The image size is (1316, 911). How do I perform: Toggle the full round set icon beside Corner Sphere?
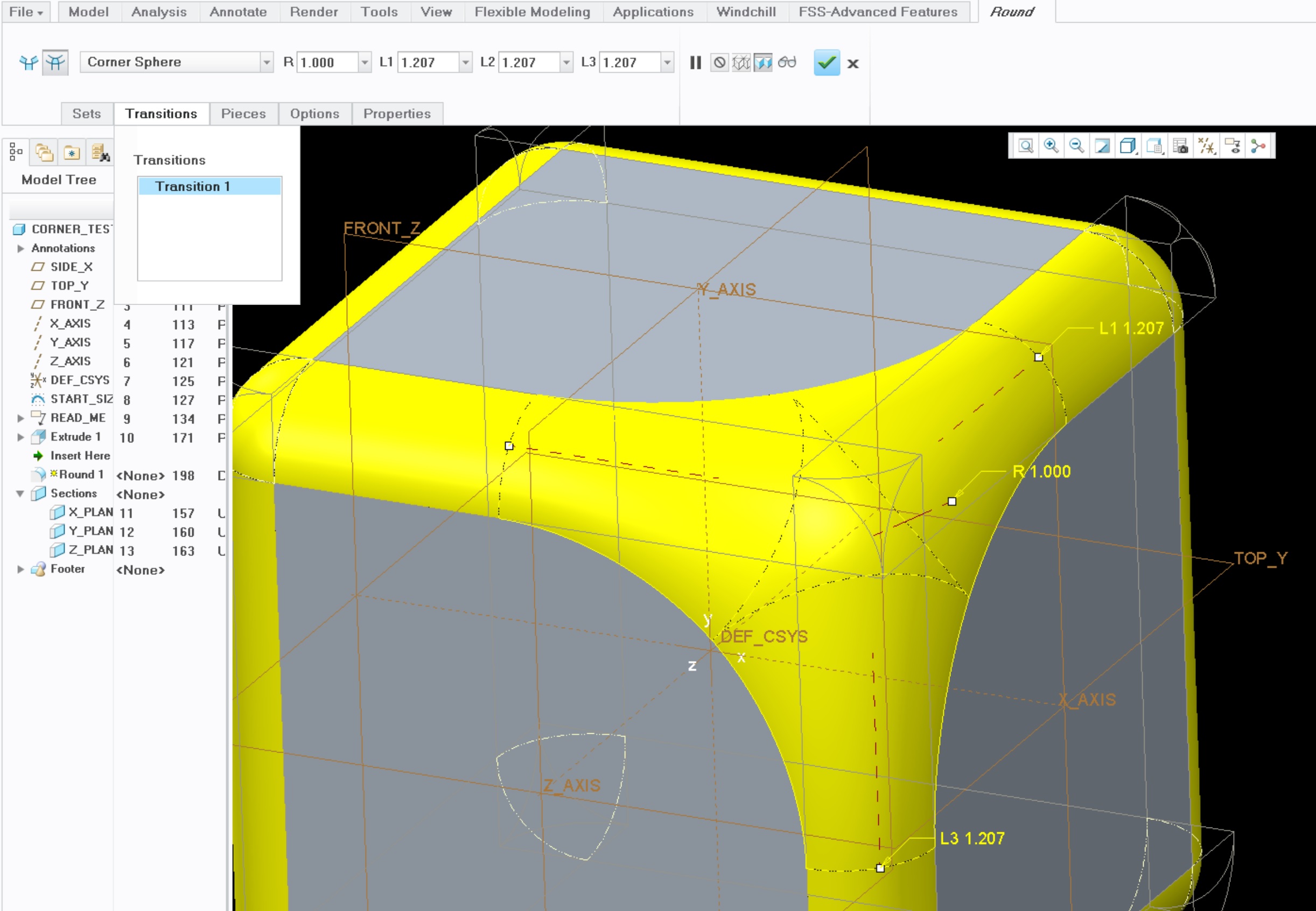(54, 63)
